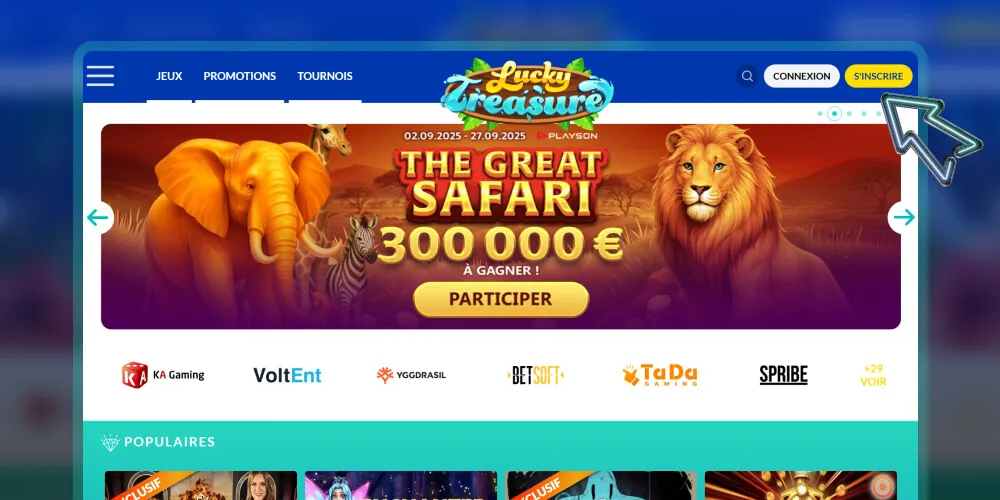
Task: Go to previous banner with left arrow
Action: coord(98,217)
